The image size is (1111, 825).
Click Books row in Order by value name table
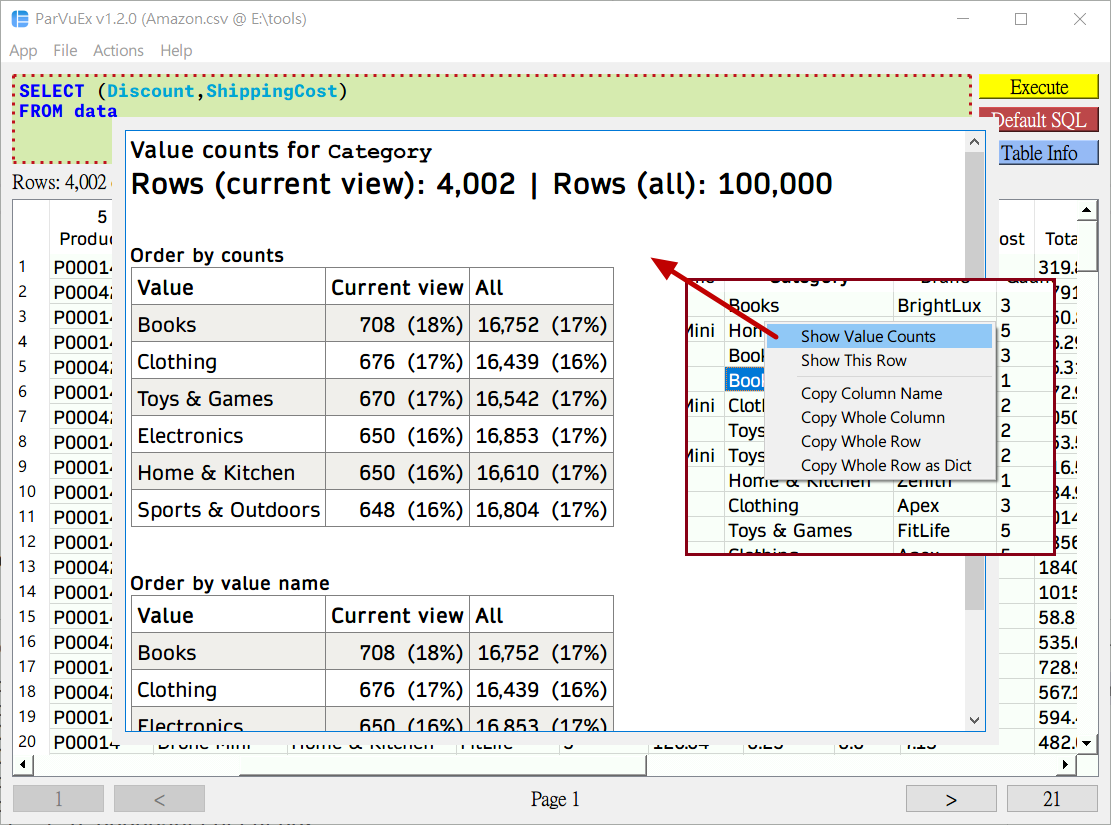372,653
